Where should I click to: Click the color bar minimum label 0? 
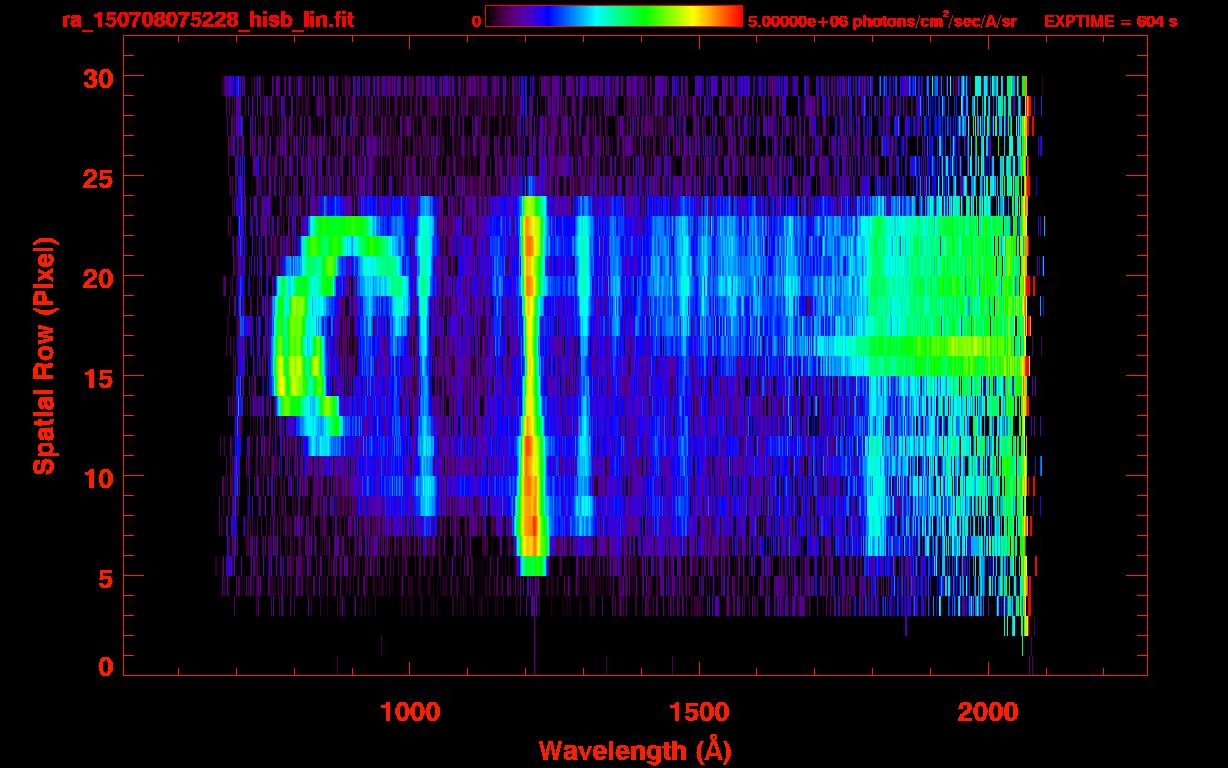click(x=476, y=21)
